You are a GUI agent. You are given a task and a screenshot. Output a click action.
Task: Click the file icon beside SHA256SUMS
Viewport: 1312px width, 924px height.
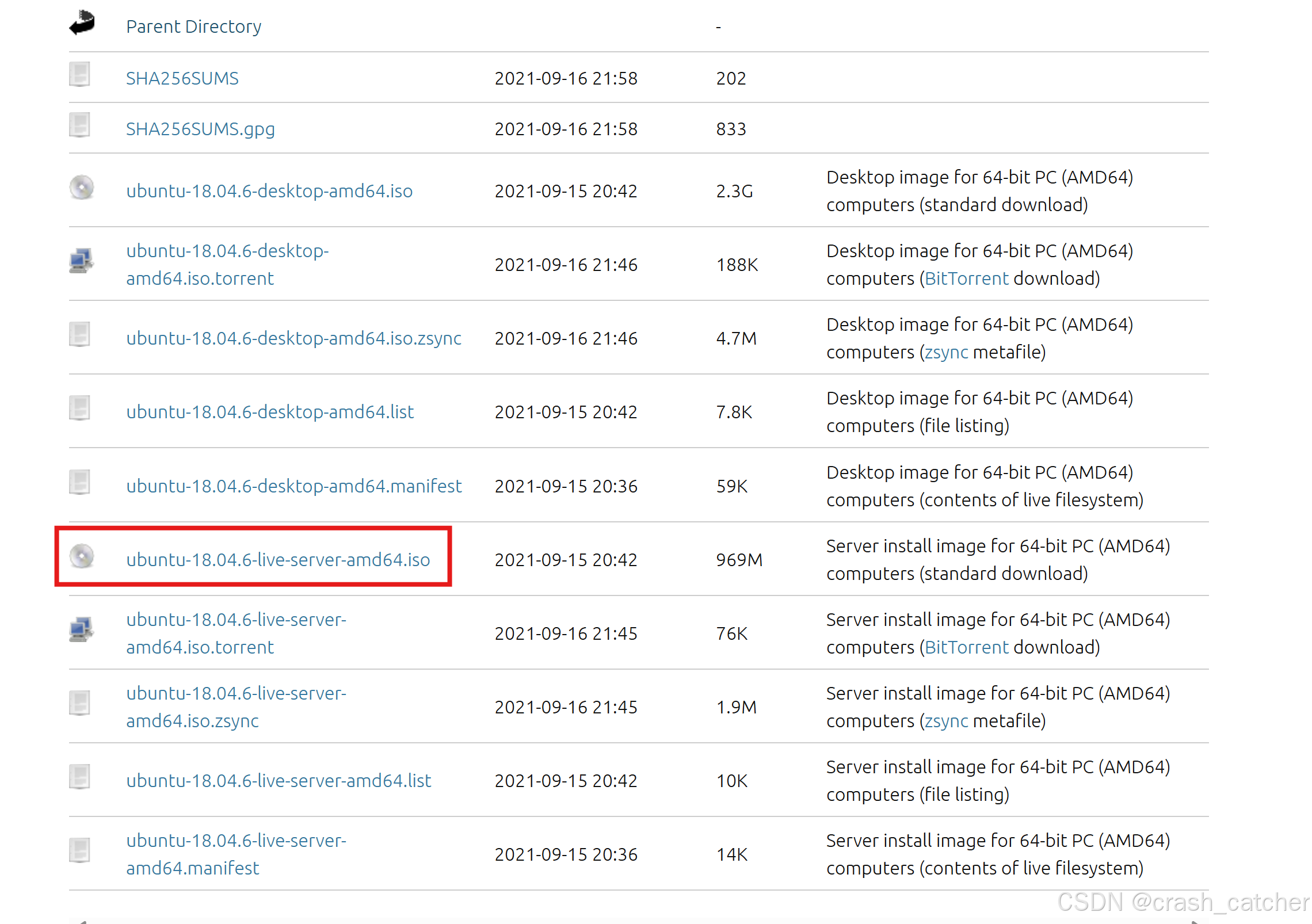click(79, 75)
